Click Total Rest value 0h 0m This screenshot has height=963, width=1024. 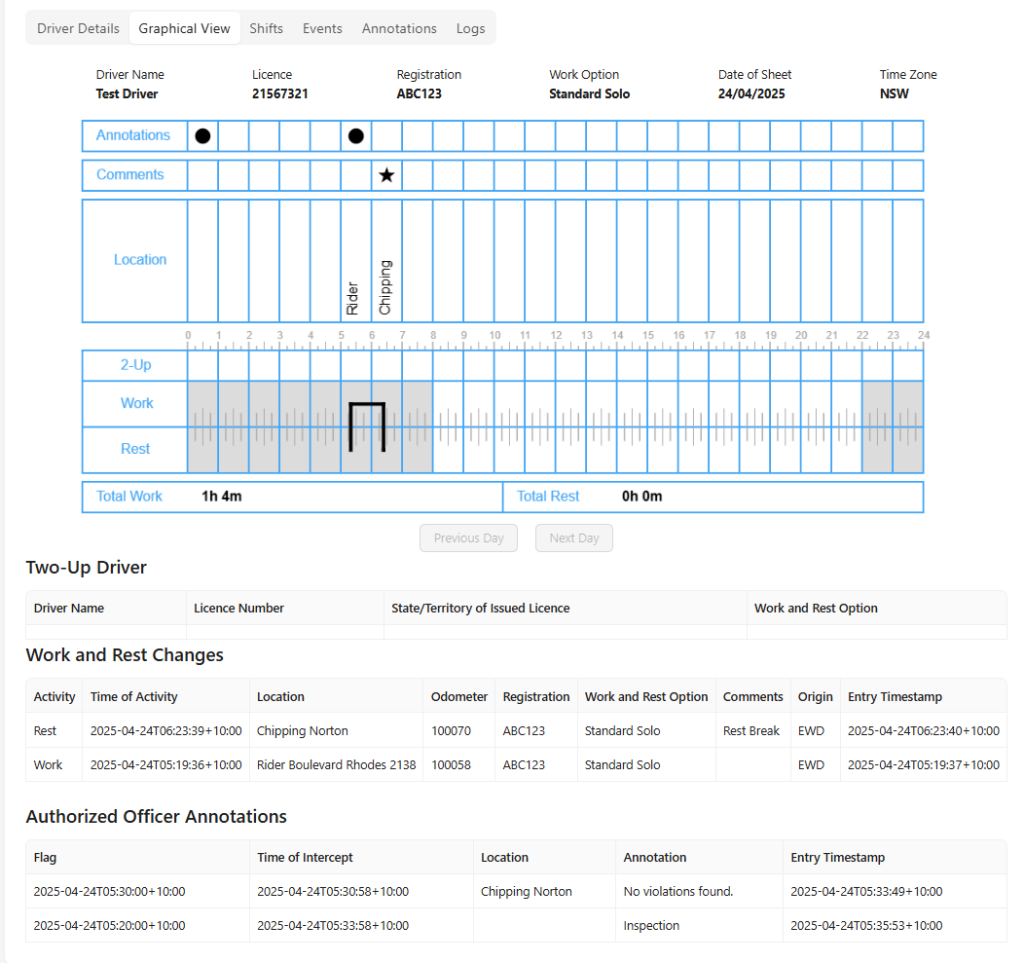[642, 496]
